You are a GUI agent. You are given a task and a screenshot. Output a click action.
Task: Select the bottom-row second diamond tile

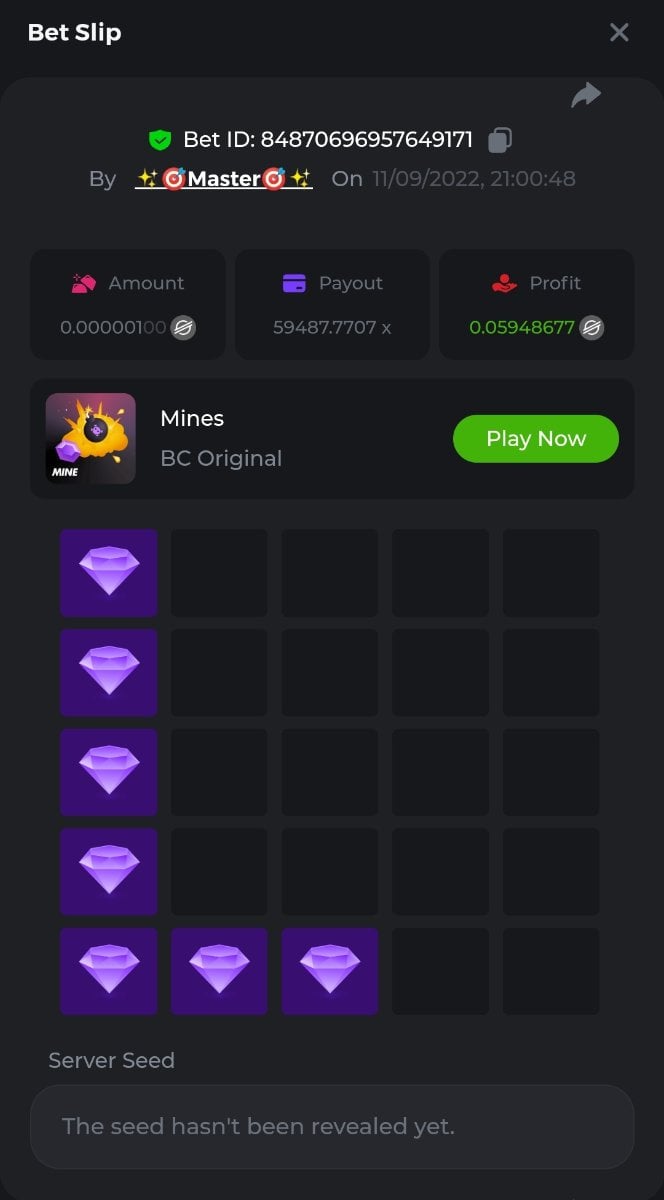point(220,972)
